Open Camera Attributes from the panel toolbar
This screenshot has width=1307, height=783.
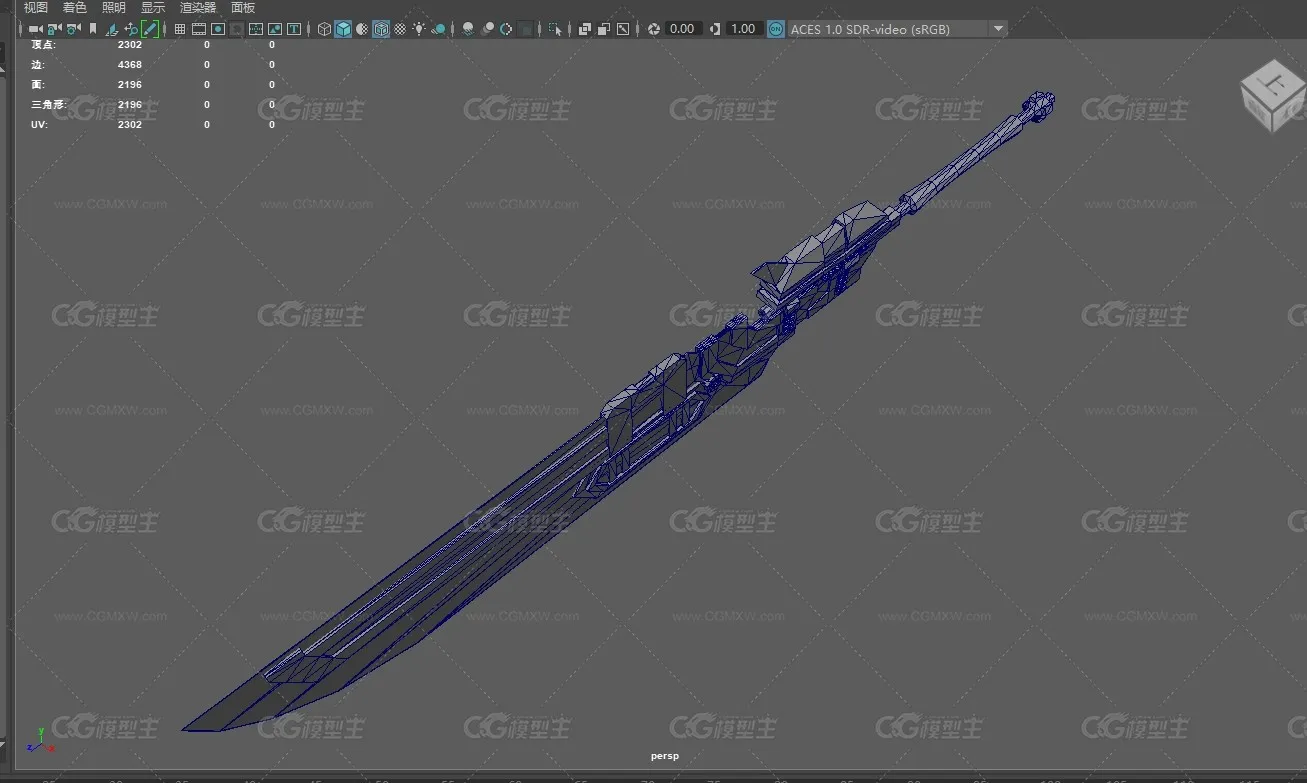tap(74, 29)
